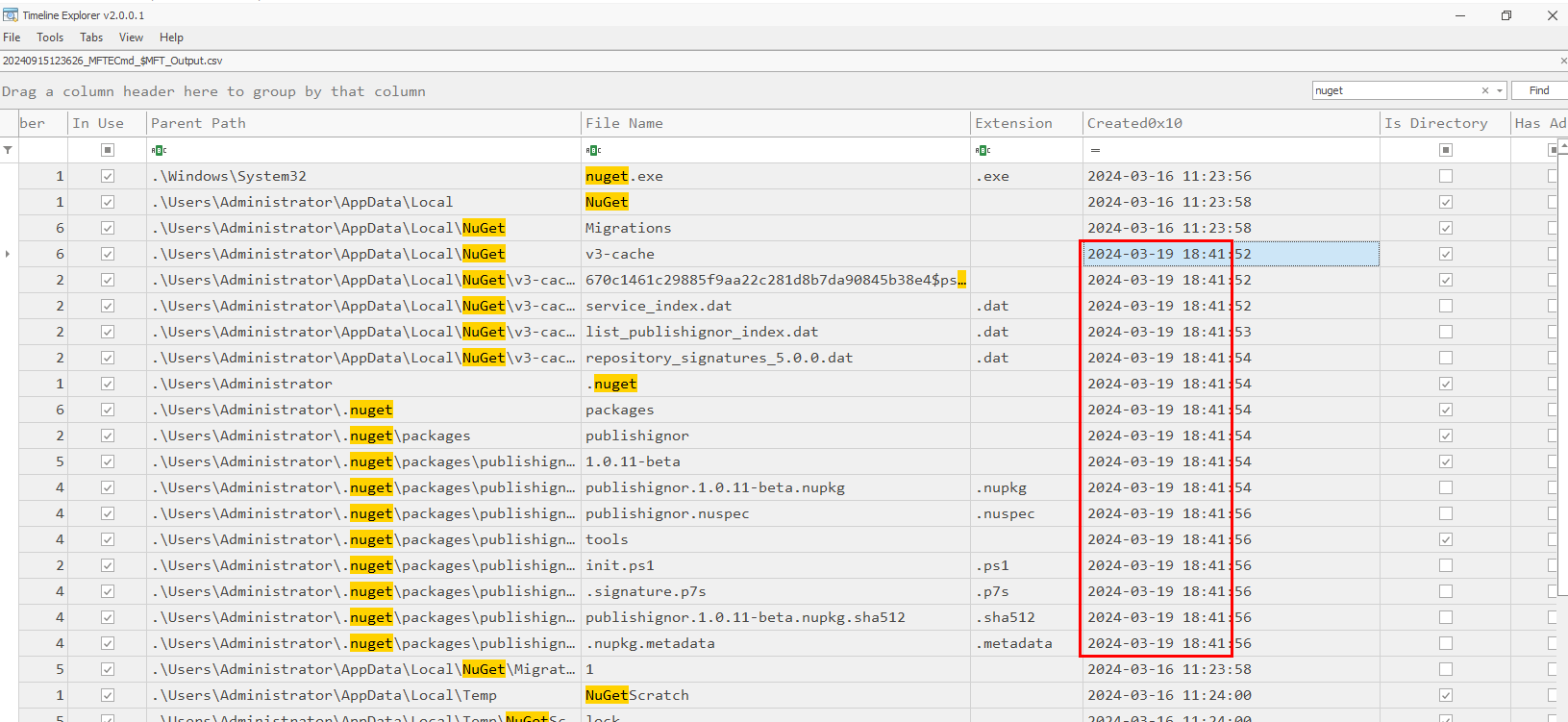Select the .metadata extension cell
Viewport: 1568px width, 722px height.
pyautogui.click(x=1027, y=643)
